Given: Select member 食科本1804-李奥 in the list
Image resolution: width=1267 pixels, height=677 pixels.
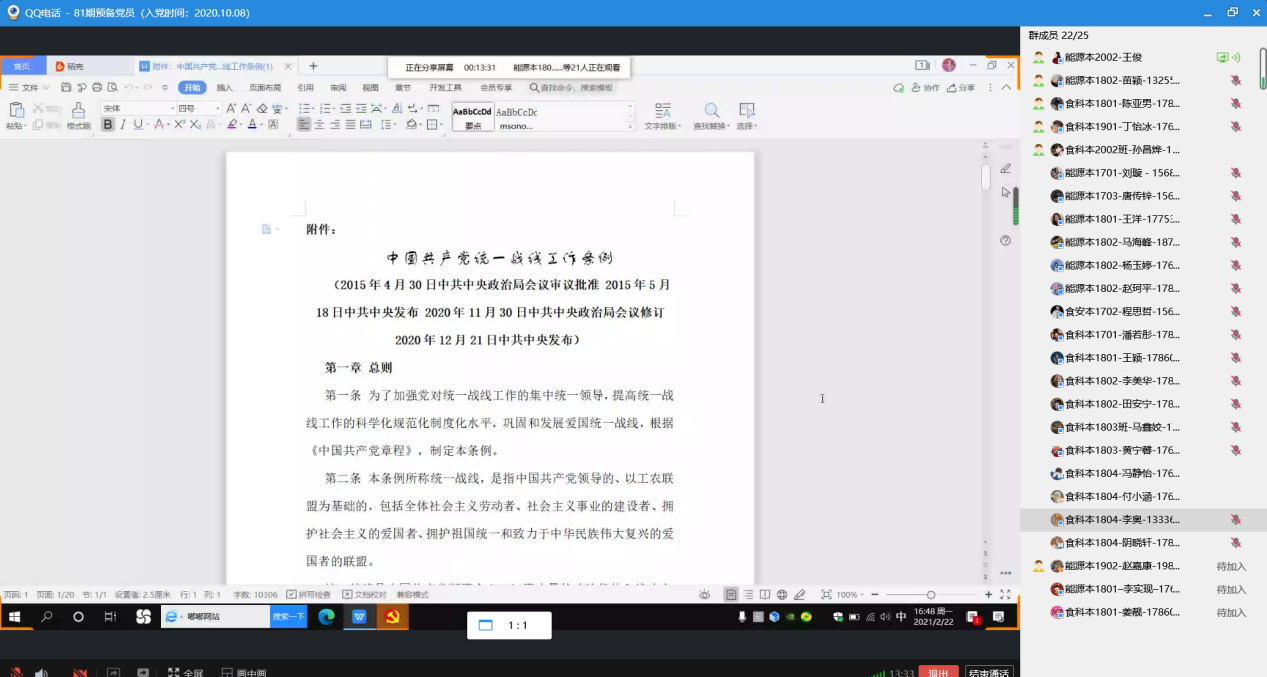Looking at the screenshot, I should [1120, 520].
